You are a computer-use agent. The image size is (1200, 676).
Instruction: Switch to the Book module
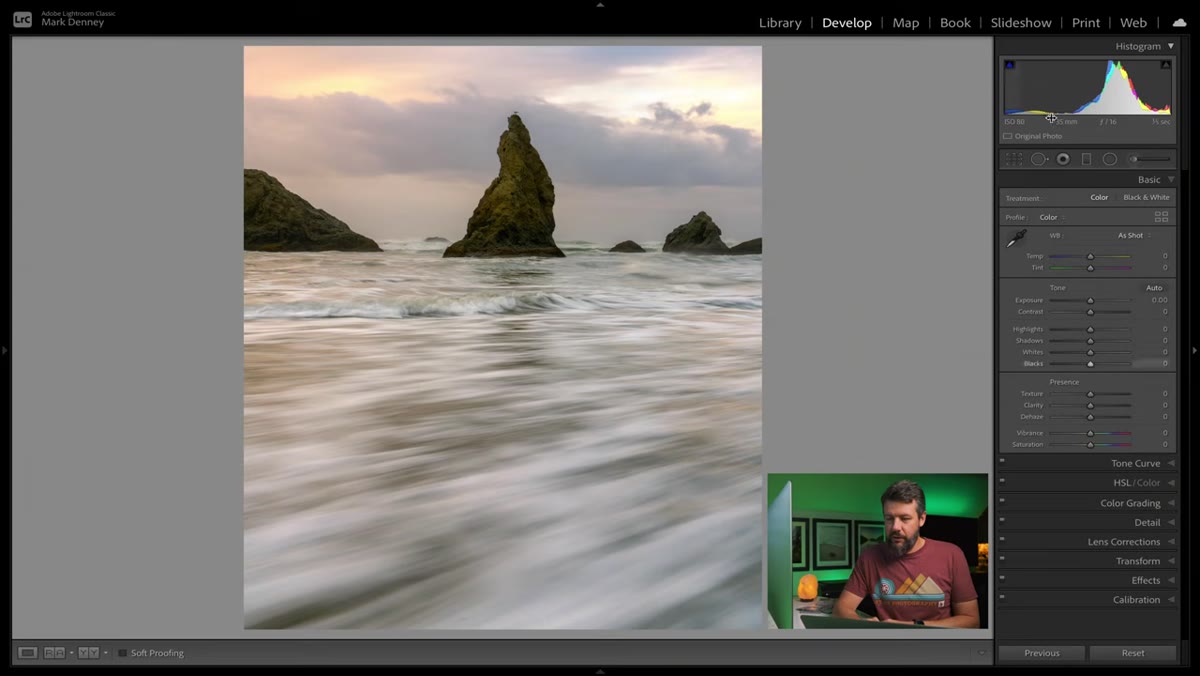[955, 22]
